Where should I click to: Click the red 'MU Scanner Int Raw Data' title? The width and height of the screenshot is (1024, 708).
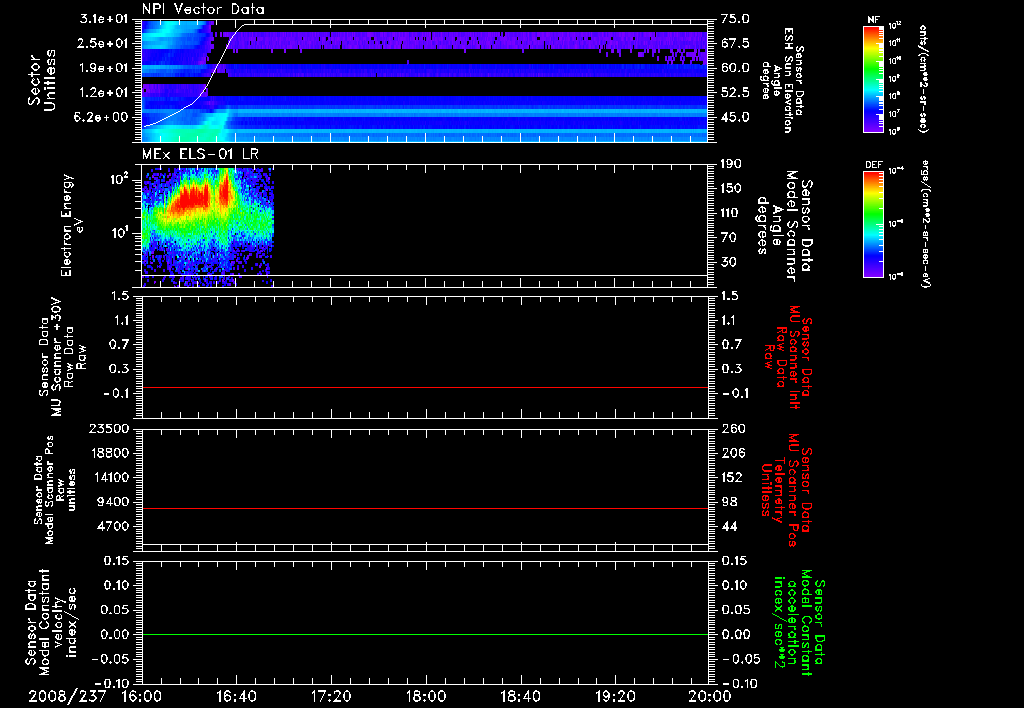click(x=788, y=356)
